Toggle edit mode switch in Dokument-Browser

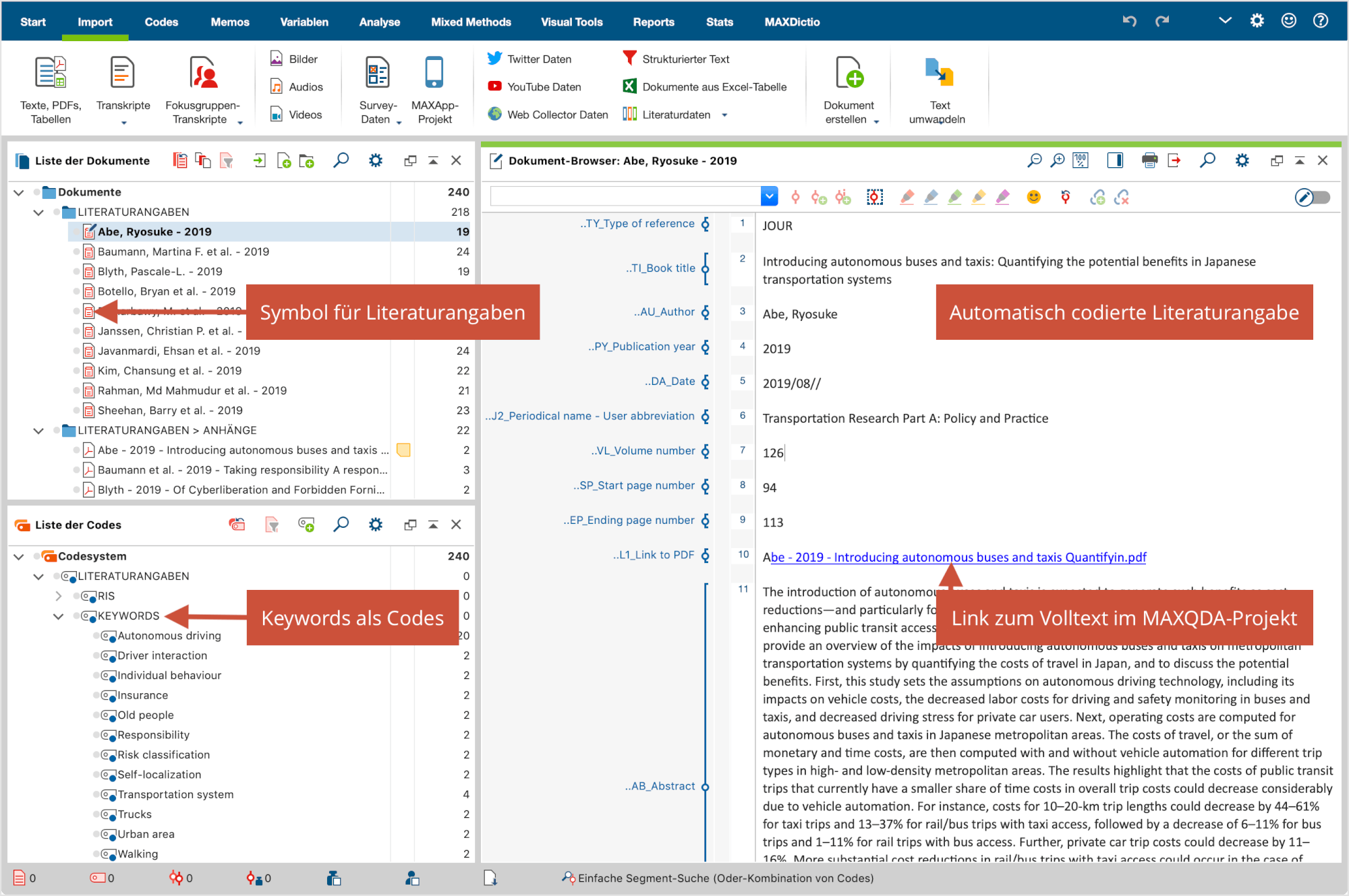(x=1313, y=197)
